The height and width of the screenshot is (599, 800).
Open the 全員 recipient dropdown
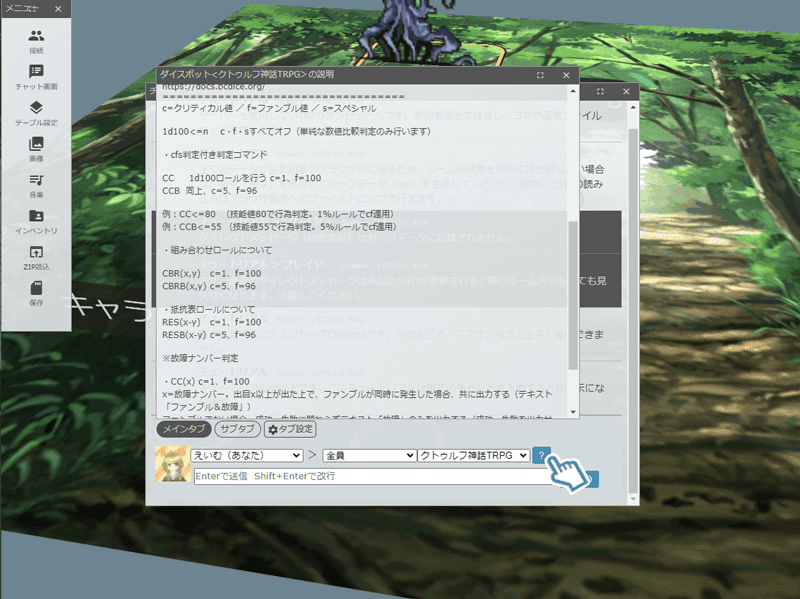[369, 455]
